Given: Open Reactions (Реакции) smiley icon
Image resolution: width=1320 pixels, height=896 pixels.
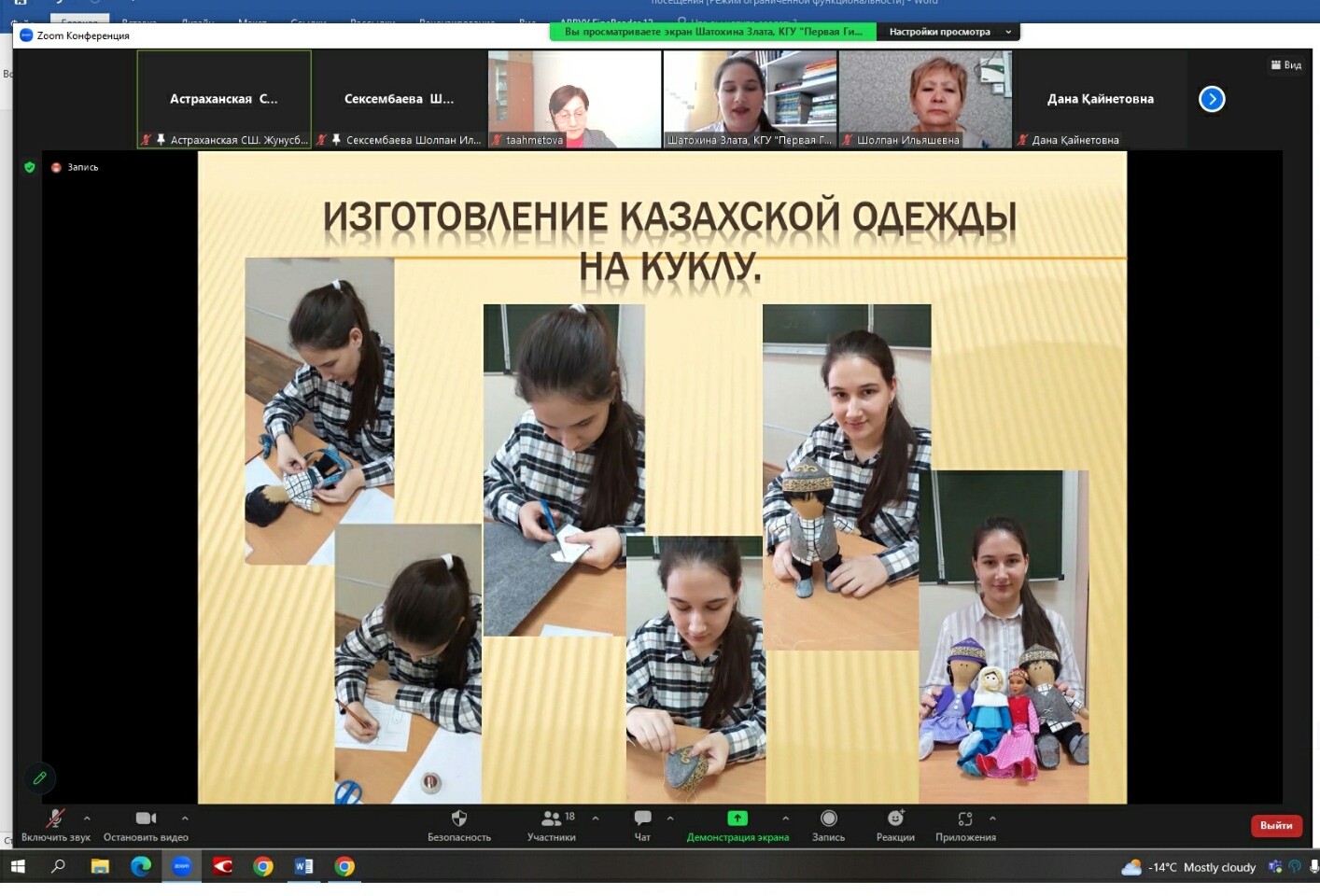Looking at the screenshot, I should pyautogui.click(x=895, y=819).
